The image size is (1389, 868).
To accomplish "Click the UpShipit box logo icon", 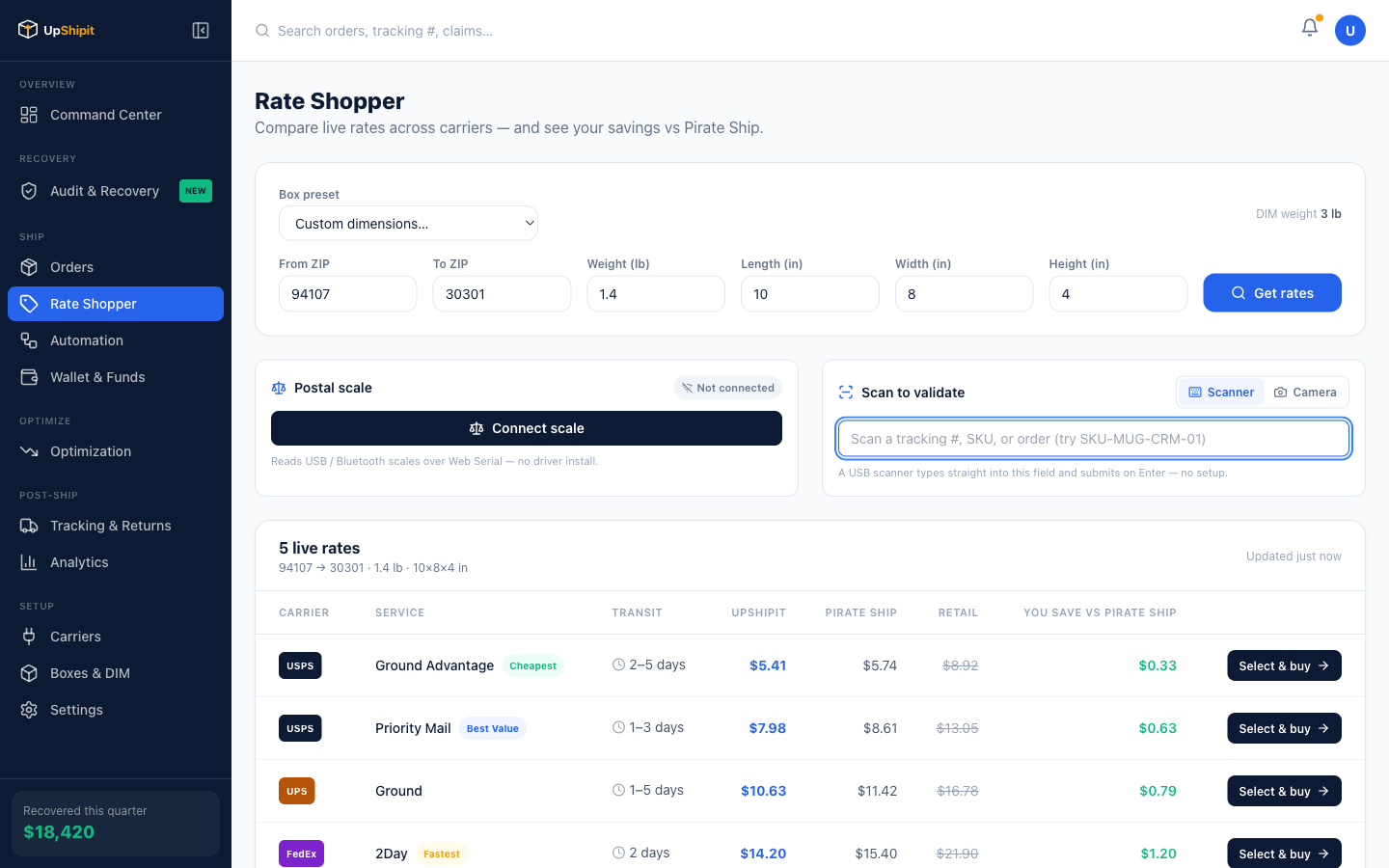I will (28, 30).
